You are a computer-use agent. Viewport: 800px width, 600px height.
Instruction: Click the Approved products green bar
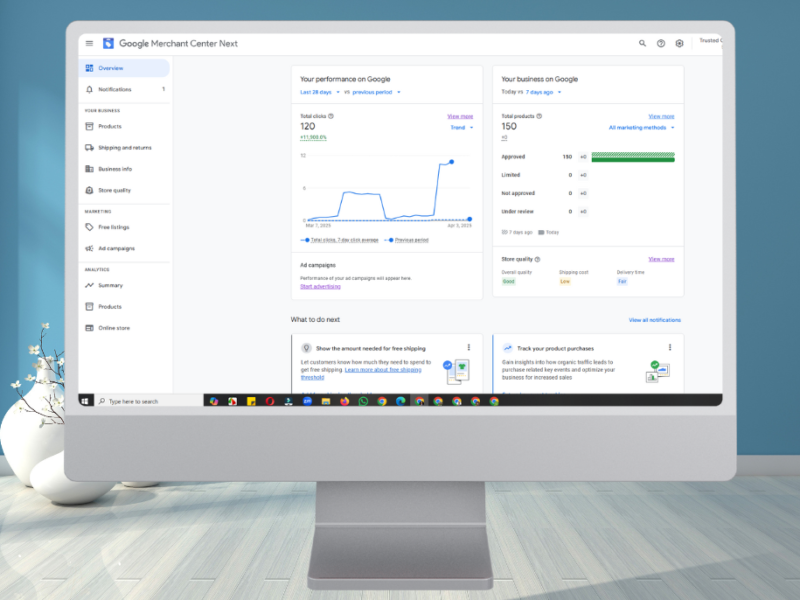pos(633,157)
